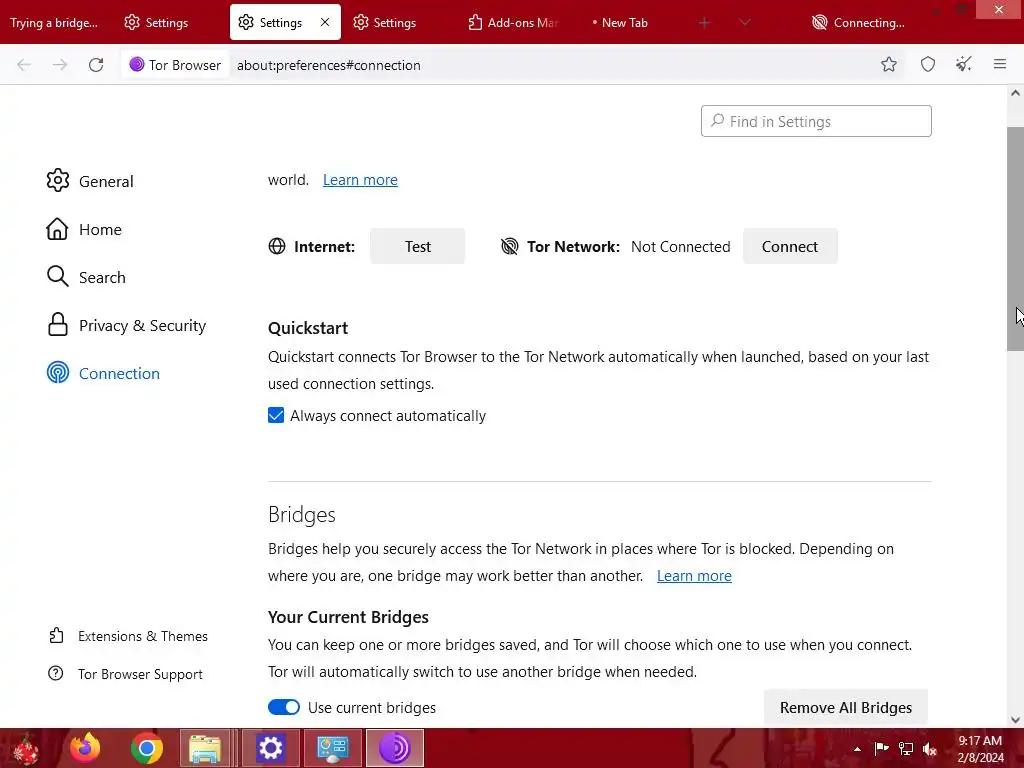Click the Tor Network status icon
1024x768 pixels.
[509, 246]
